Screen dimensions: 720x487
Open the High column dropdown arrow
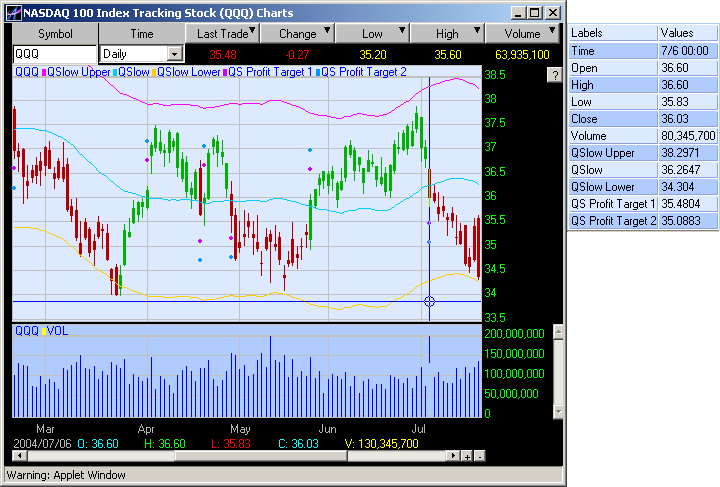pyautogui.click(x=477, y=30)
